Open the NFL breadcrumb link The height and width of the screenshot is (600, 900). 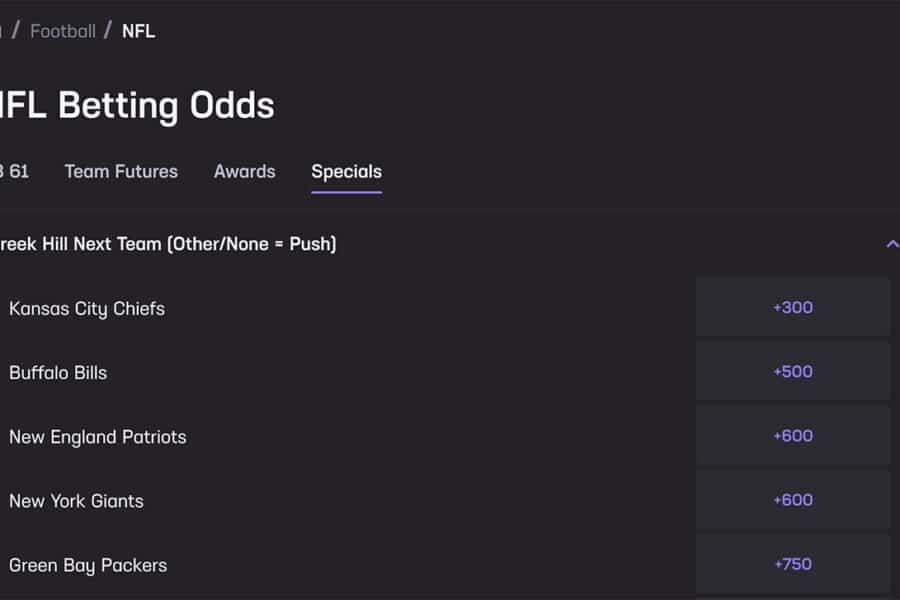(138, 31)
